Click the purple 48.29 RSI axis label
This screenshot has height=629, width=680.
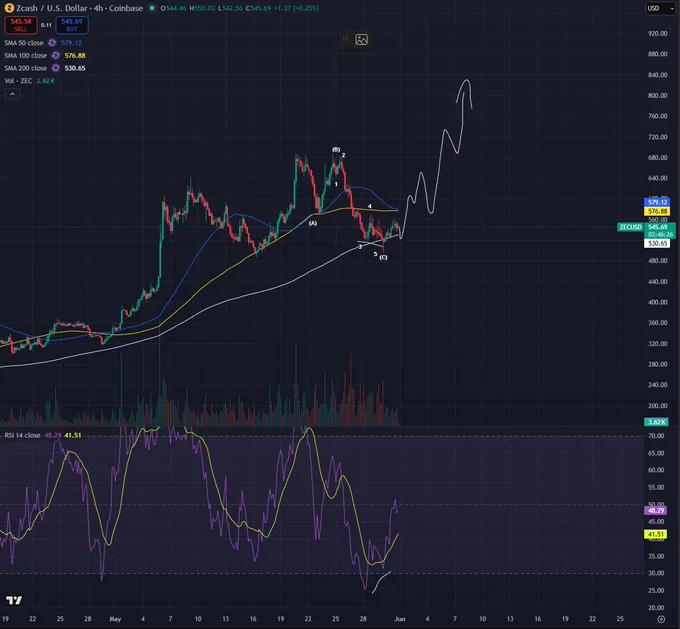[656, 511]
